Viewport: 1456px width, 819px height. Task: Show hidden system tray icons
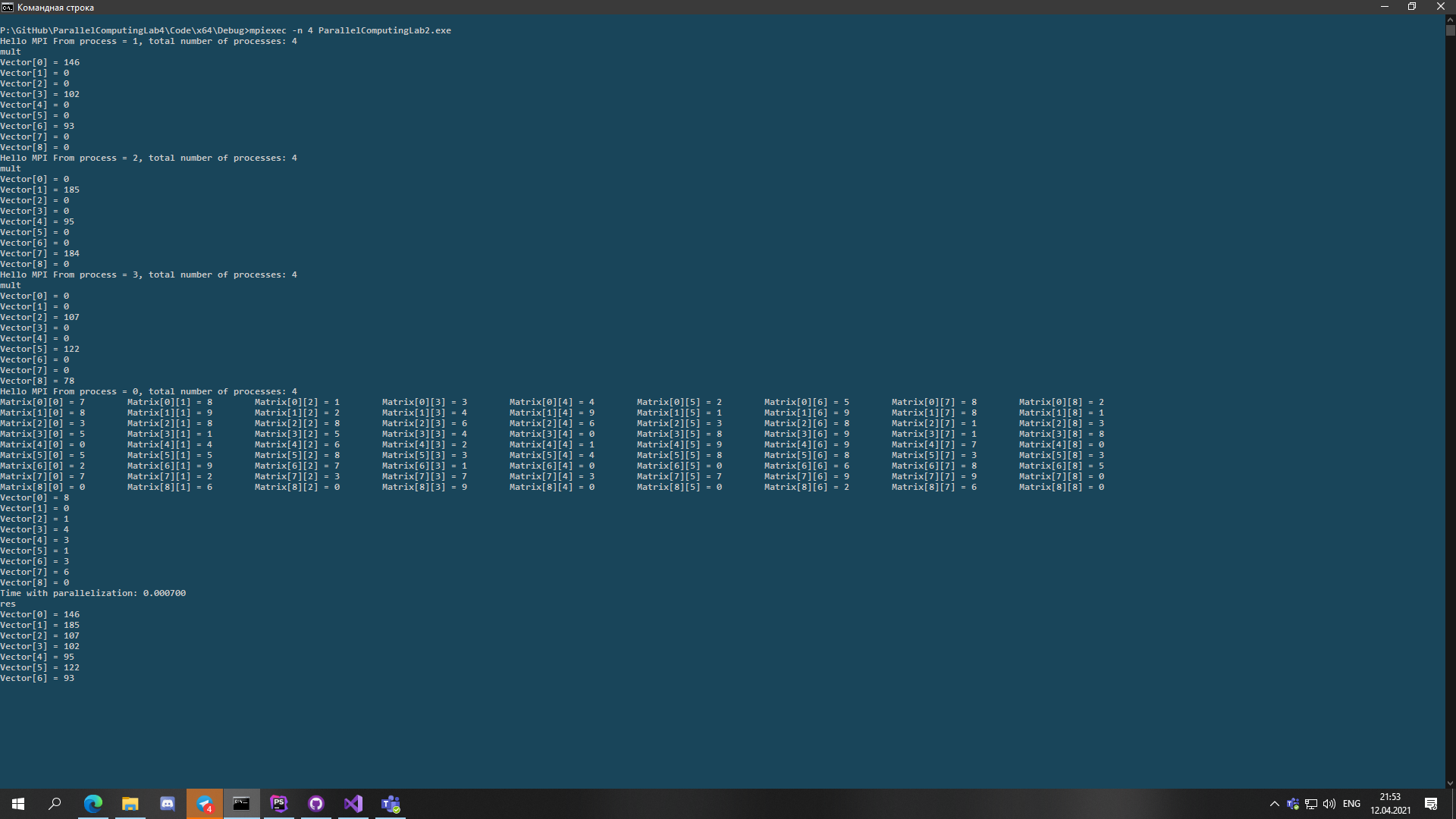[1274, 804]
